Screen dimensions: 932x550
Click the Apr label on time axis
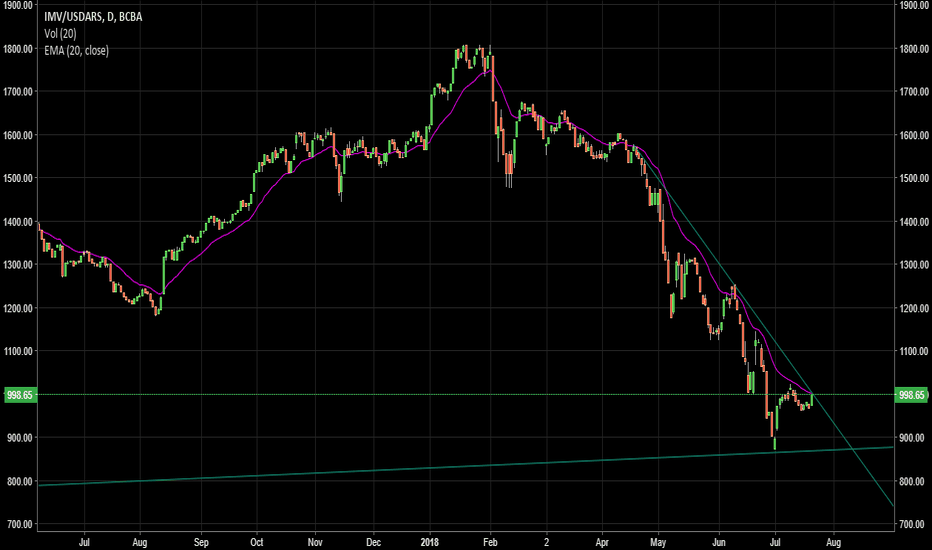602,542
